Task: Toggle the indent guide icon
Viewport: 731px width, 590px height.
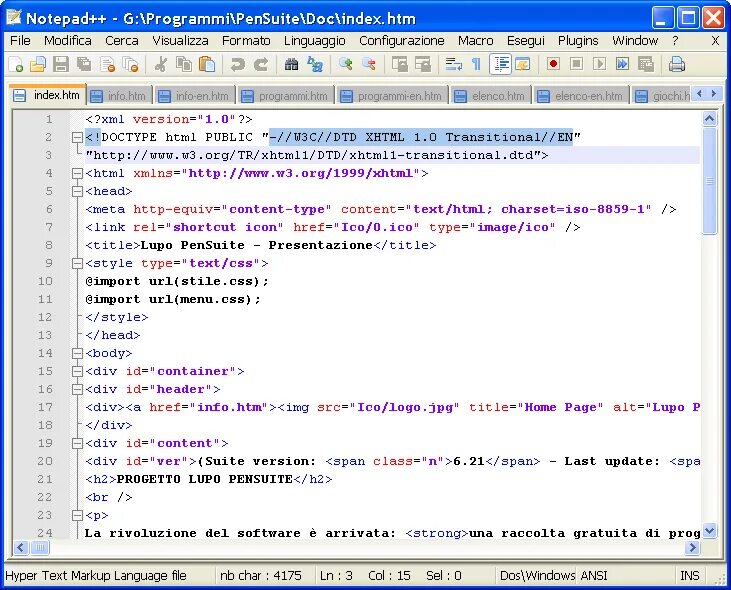Action: (x=501, y=64)
